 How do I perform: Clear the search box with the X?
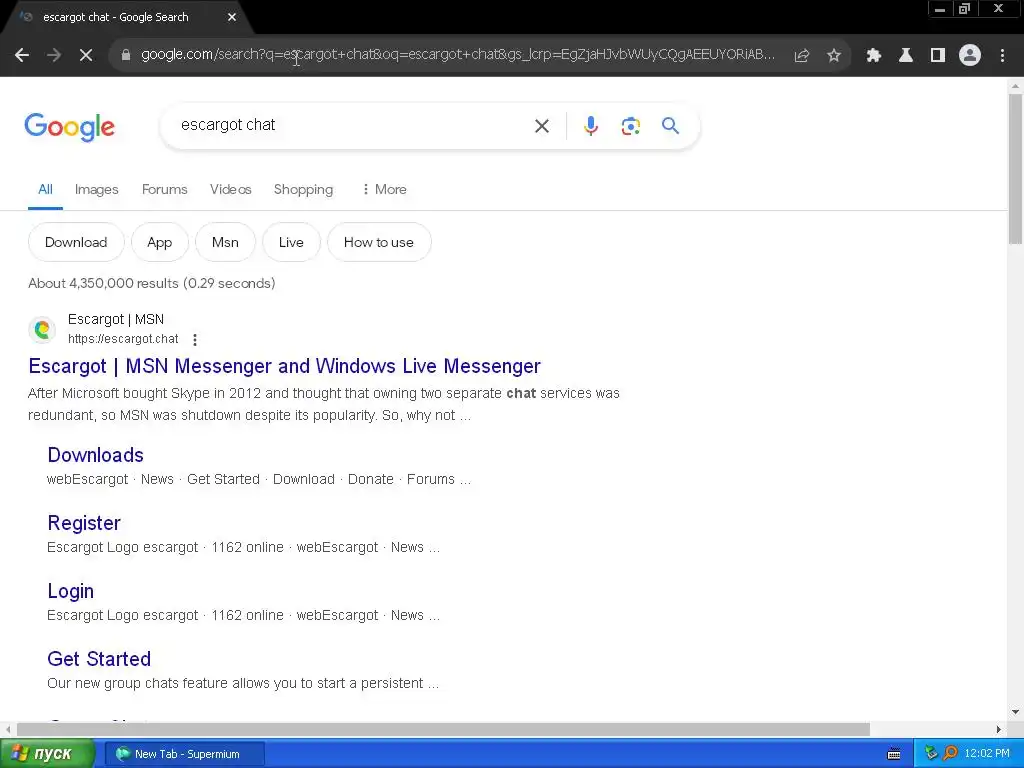point(542,126)
